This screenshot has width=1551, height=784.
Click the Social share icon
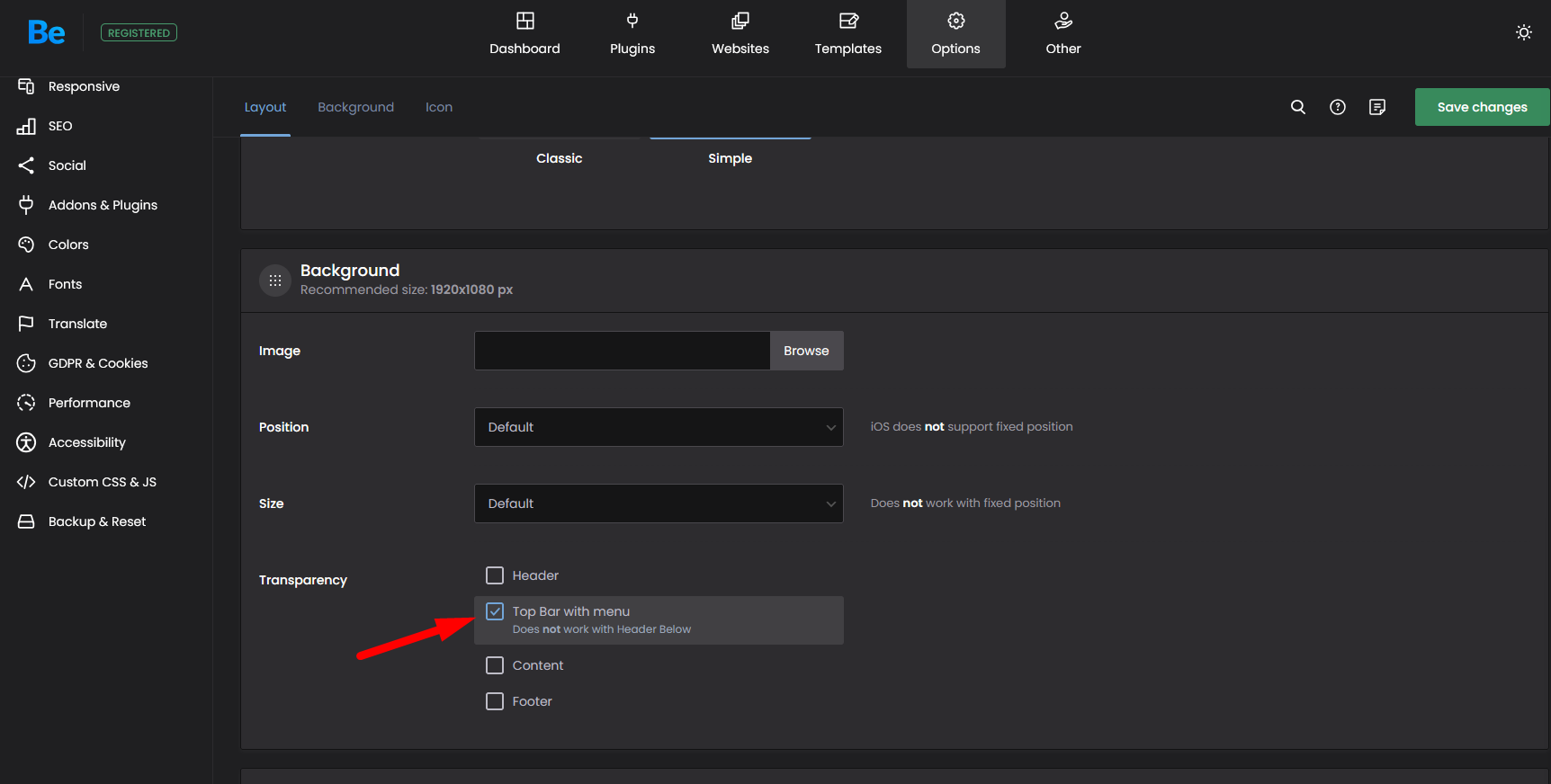point(26,165)
